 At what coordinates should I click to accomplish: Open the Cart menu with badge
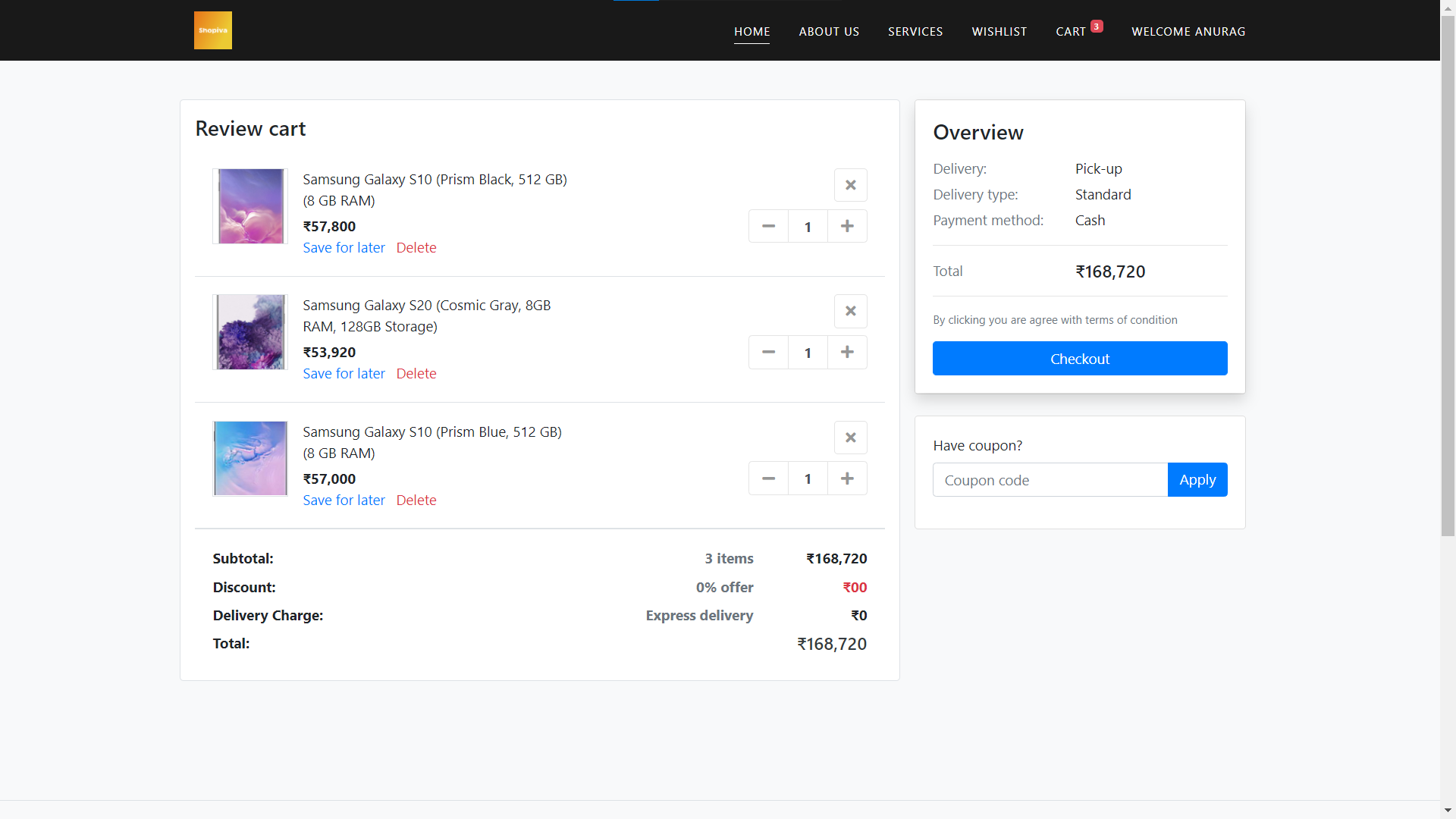(x=1070, y=31)
